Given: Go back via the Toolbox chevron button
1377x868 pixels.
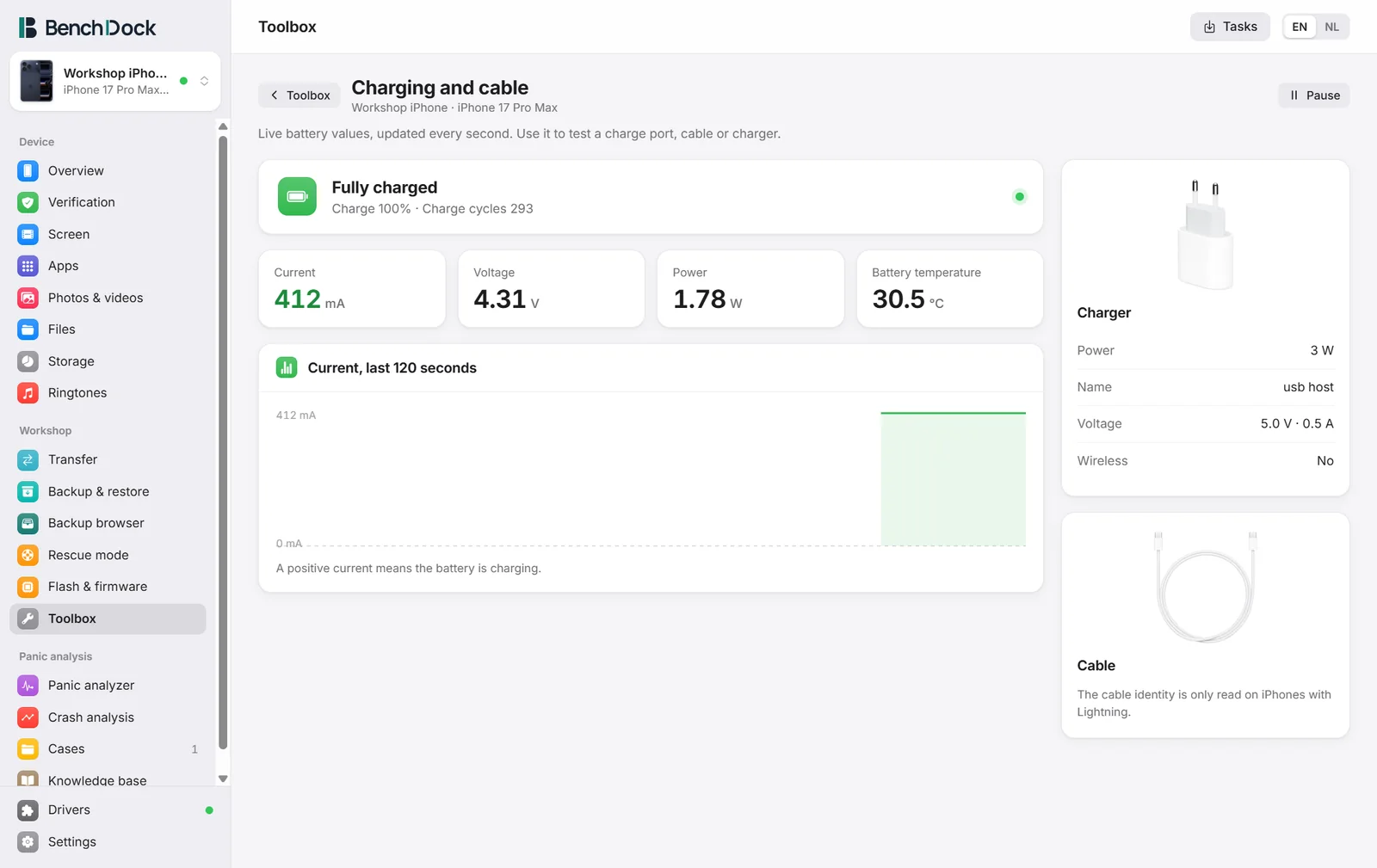Looking at the screenshot, I should pos(299,95).
